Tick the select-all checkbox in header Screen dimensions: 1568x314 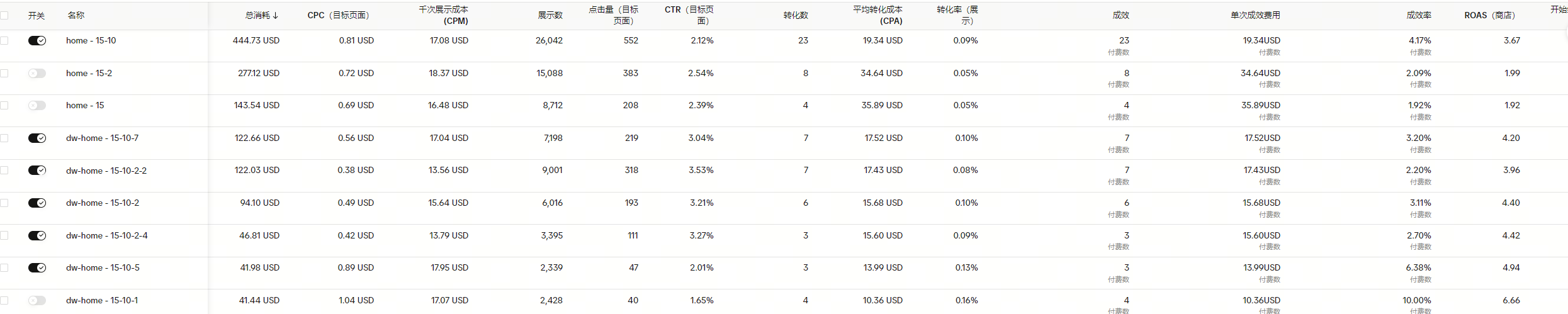click(x=4, y=16)
